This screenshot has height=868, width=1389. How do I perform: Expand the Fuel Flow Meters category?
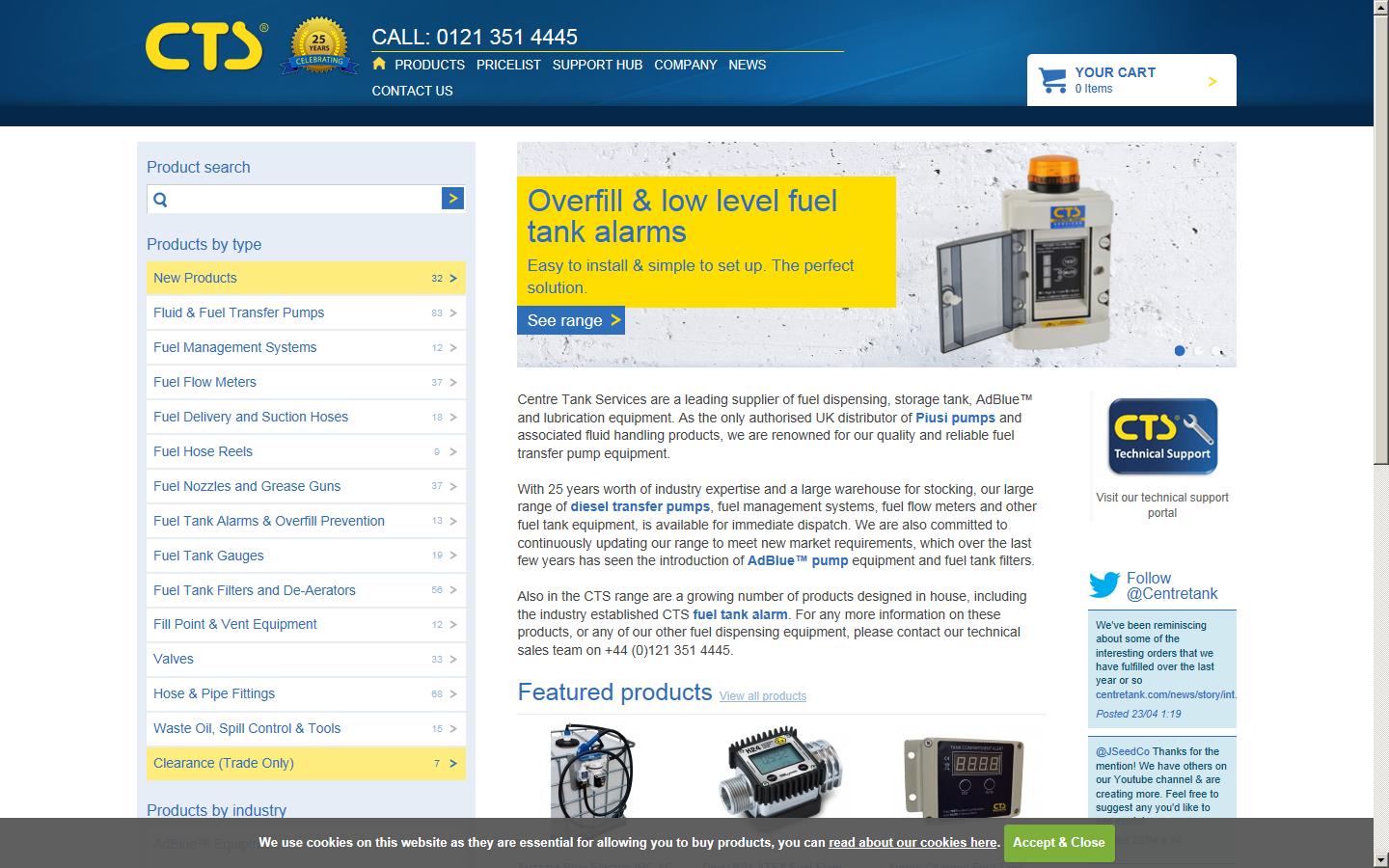pos(204,382)
